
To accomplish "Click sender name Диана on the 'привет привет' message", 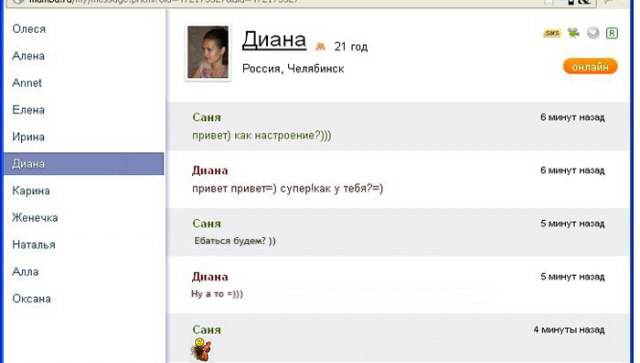I will pos(210,171).
